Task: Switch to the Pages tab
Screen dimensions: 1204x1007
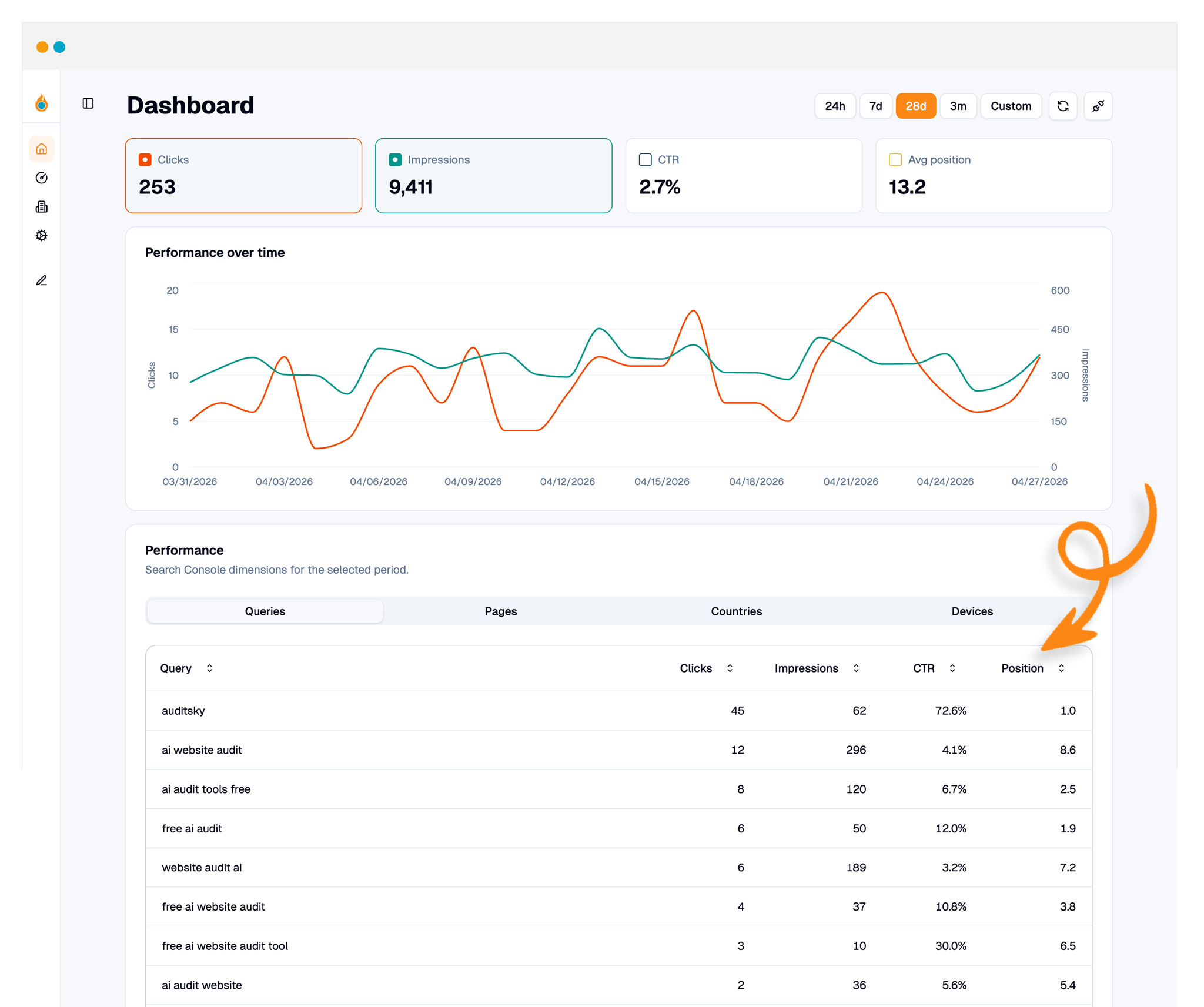Action: (x=500, y=611)
